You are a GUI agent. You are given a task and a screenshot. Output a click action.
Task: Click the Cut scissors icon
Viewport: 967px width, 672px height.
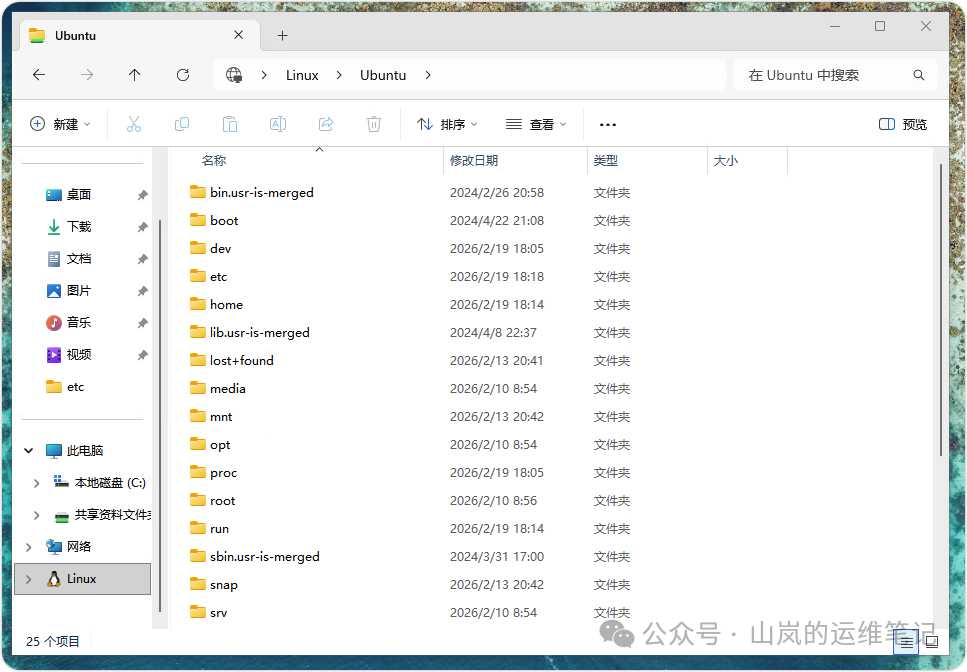[x=134, y=125]
